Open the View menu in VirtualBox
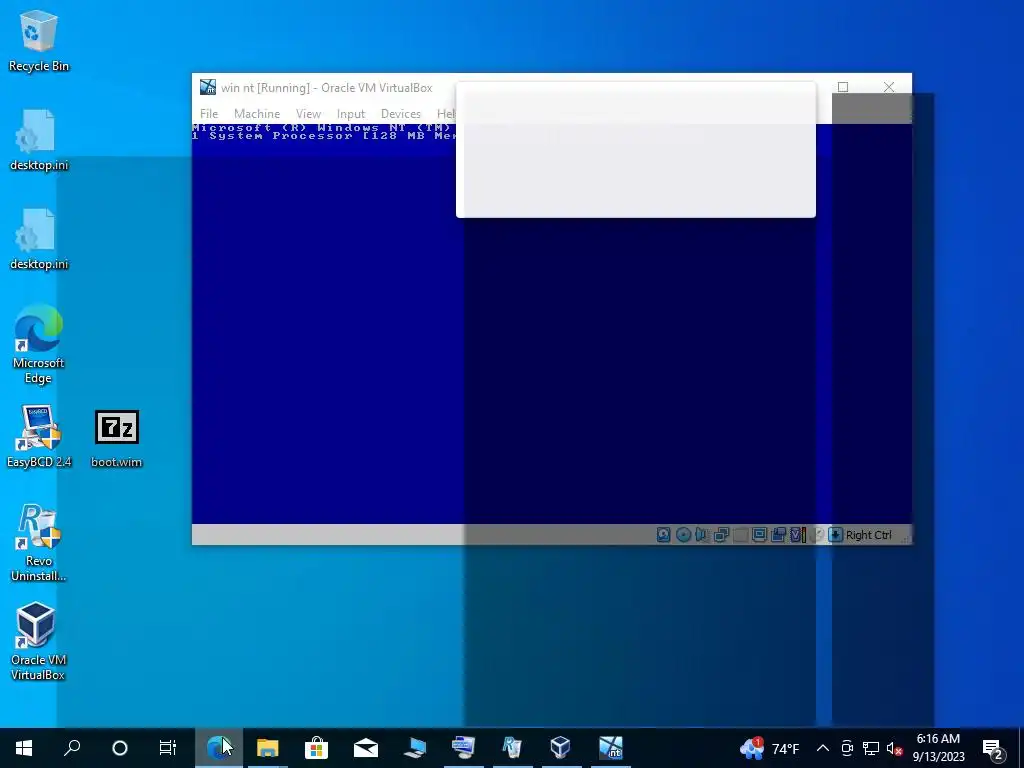Viewport: 1024px width, 768px height. pyautogui.click(x=308, y=114)
